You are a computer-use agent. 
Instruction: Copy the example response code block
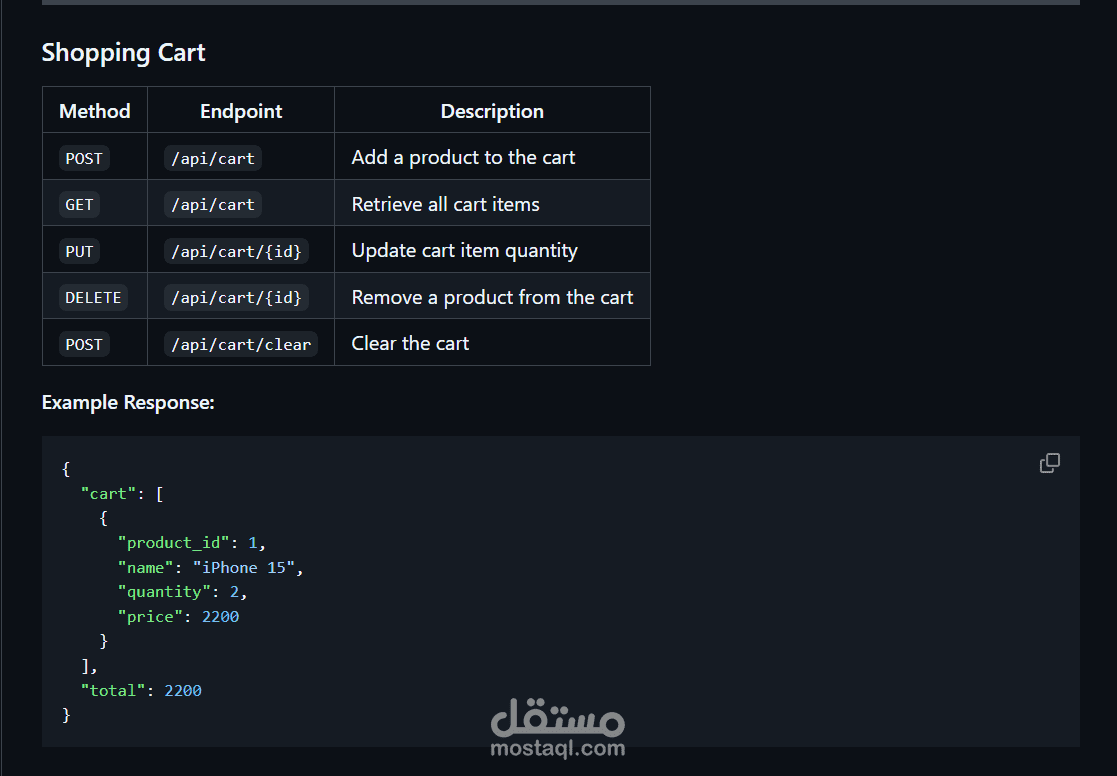pyautogui.click(x=1049, y=463)
